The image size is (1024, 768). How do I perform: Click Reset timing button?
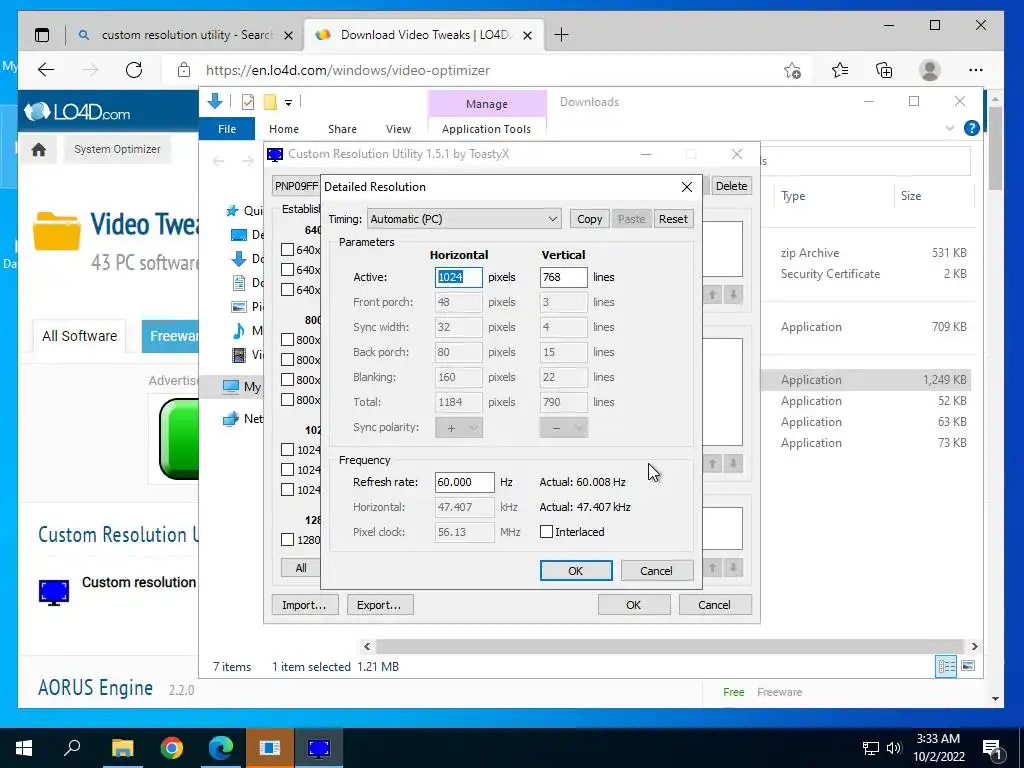point(673,219)
